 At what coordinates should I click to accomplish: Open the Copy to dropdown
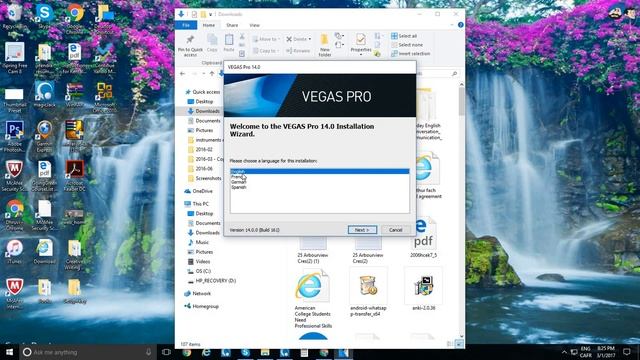coord(265,51)
